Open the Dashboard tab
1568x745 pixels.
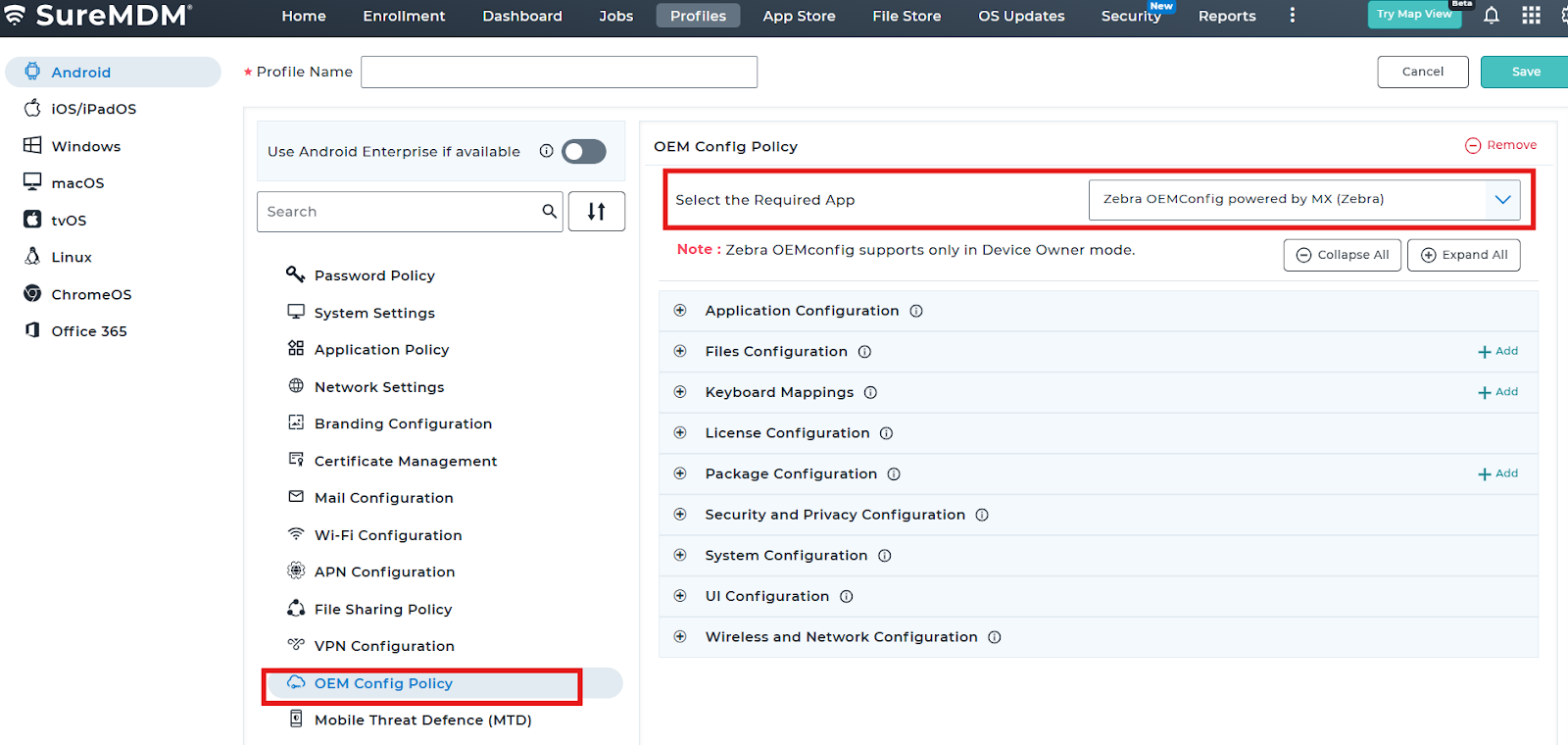click(x=521, y=17)
